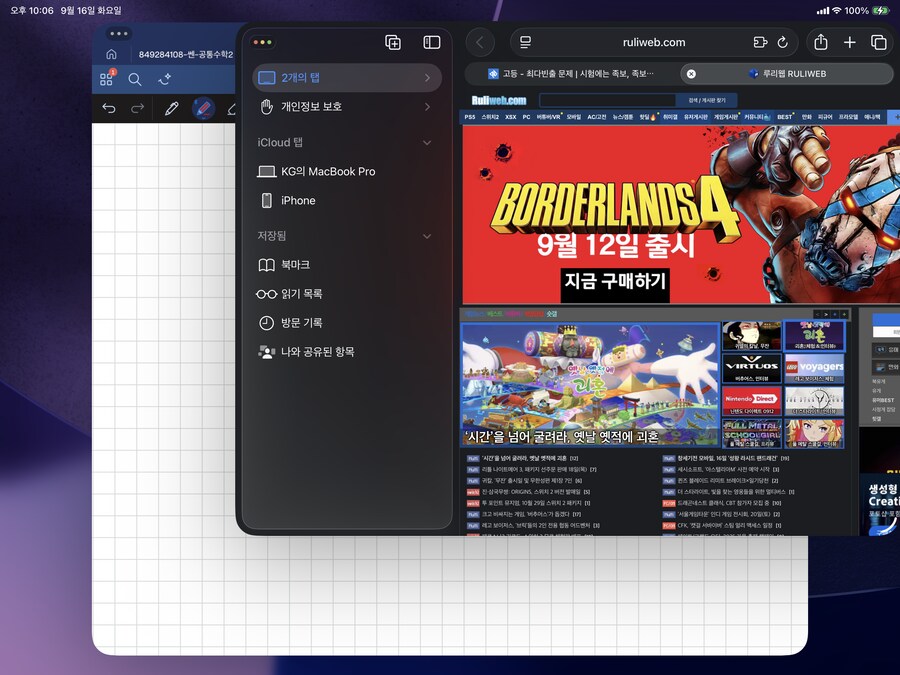Open the Nintendo Direct thumbnail
This screenshot has width=900, height=675.
[x=751, y=400]
